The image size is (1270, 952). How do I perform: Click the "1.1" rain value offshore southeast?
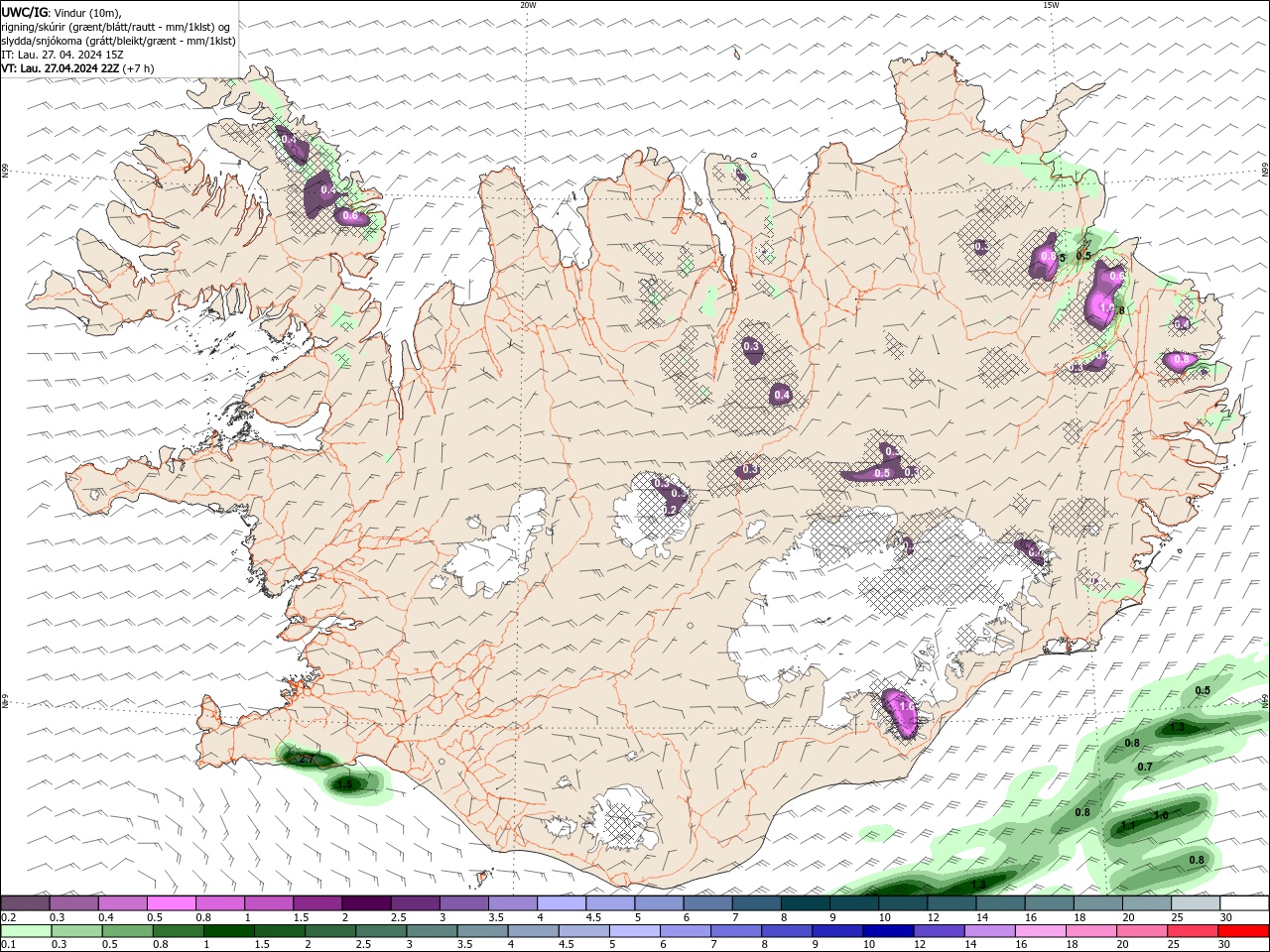1128,825
